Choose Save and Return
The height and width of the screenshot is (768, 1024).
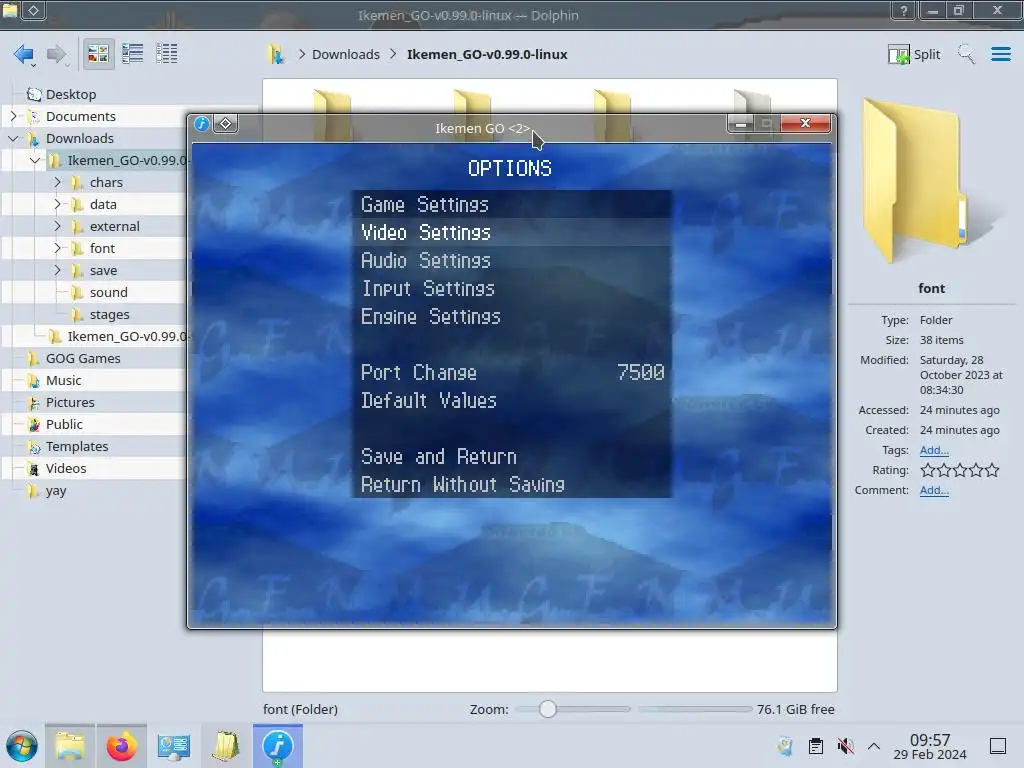click(x=512, y=456)
